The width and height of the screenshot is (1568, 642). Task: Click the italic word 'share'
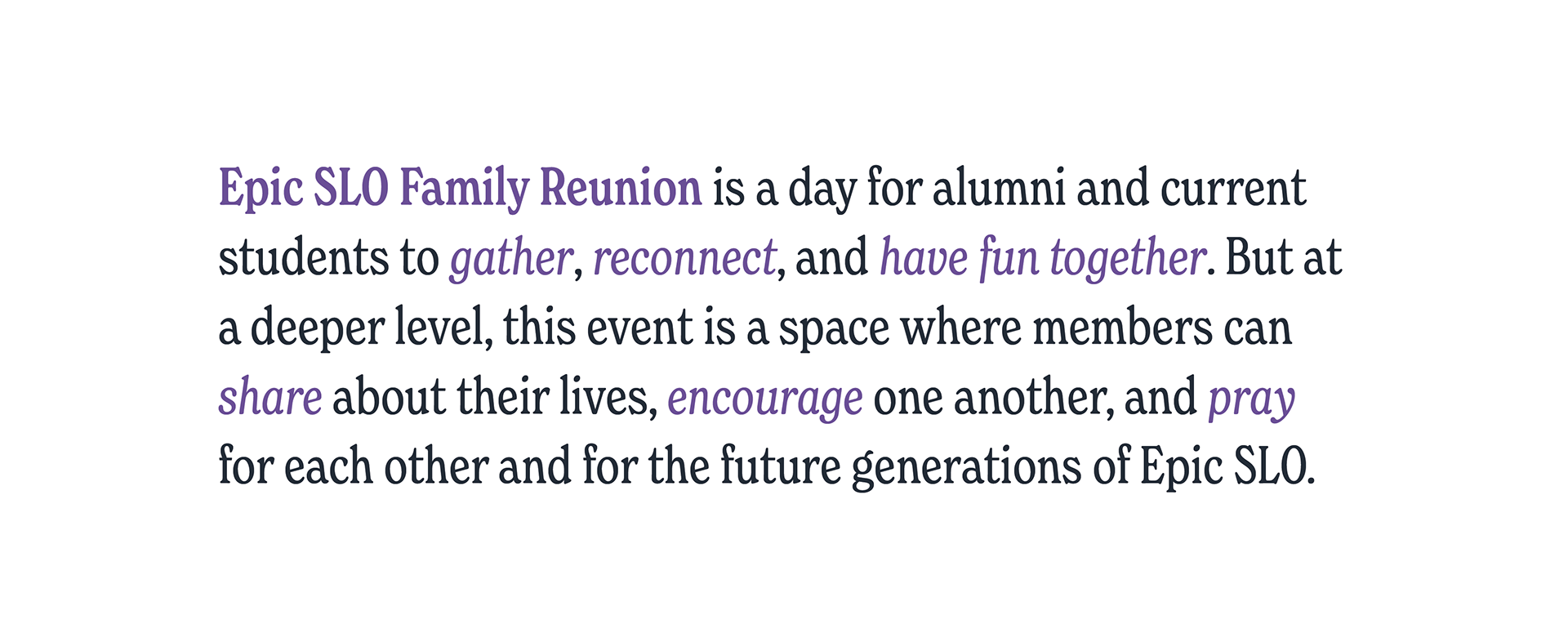click(x=270, y=397)
